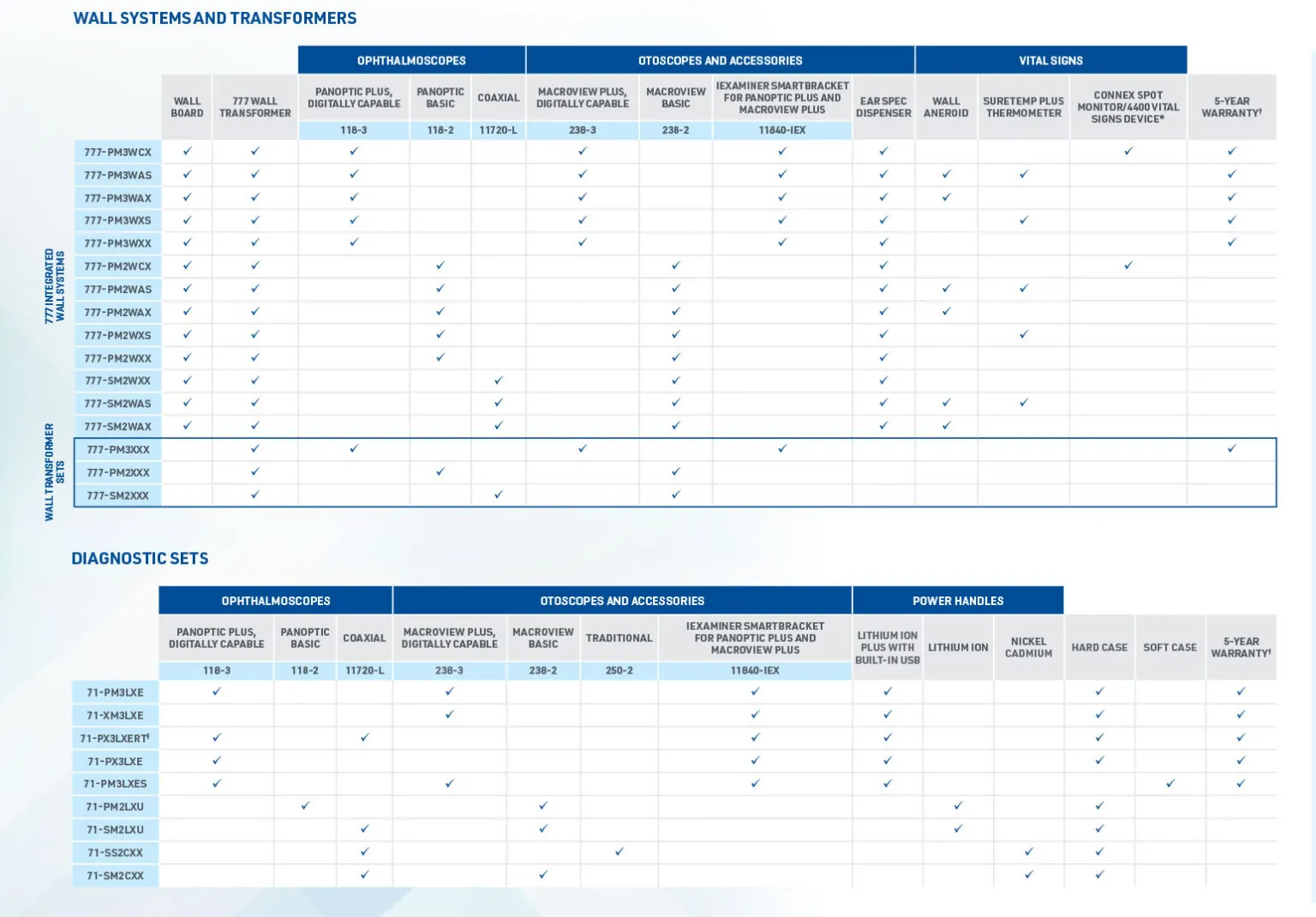Click the Soft Case checkmark in 71-PM3LXES row
The image size is (1316, 917).
tap(1170, 783)
